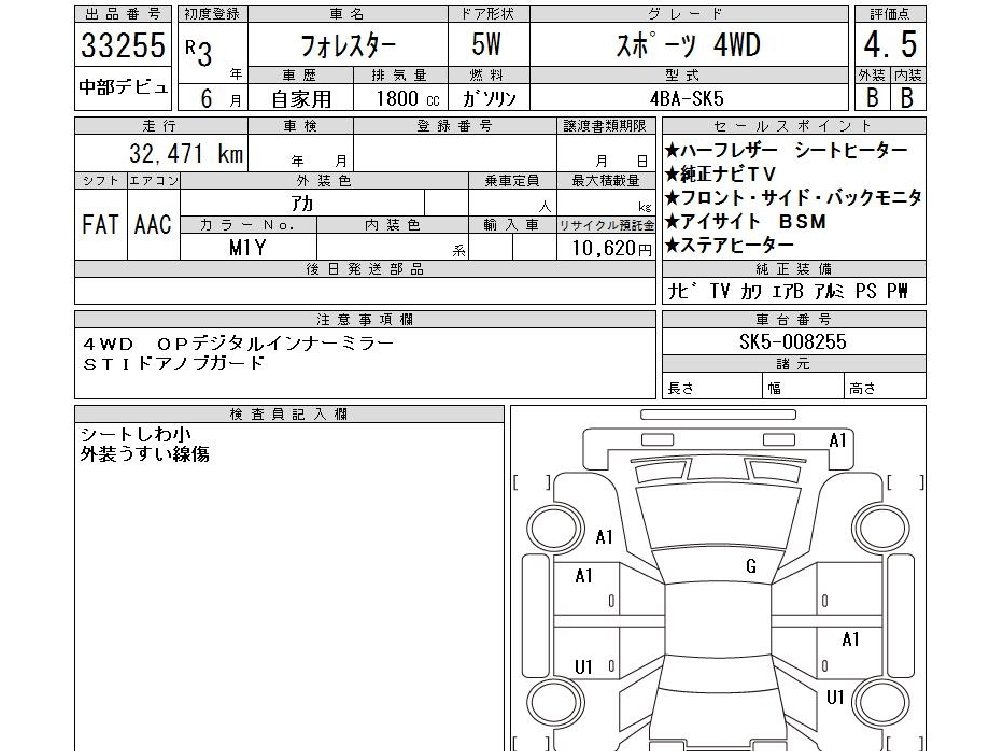Click the empty 登録番号 field
The image size is (1001, 751).
point(455,153)
